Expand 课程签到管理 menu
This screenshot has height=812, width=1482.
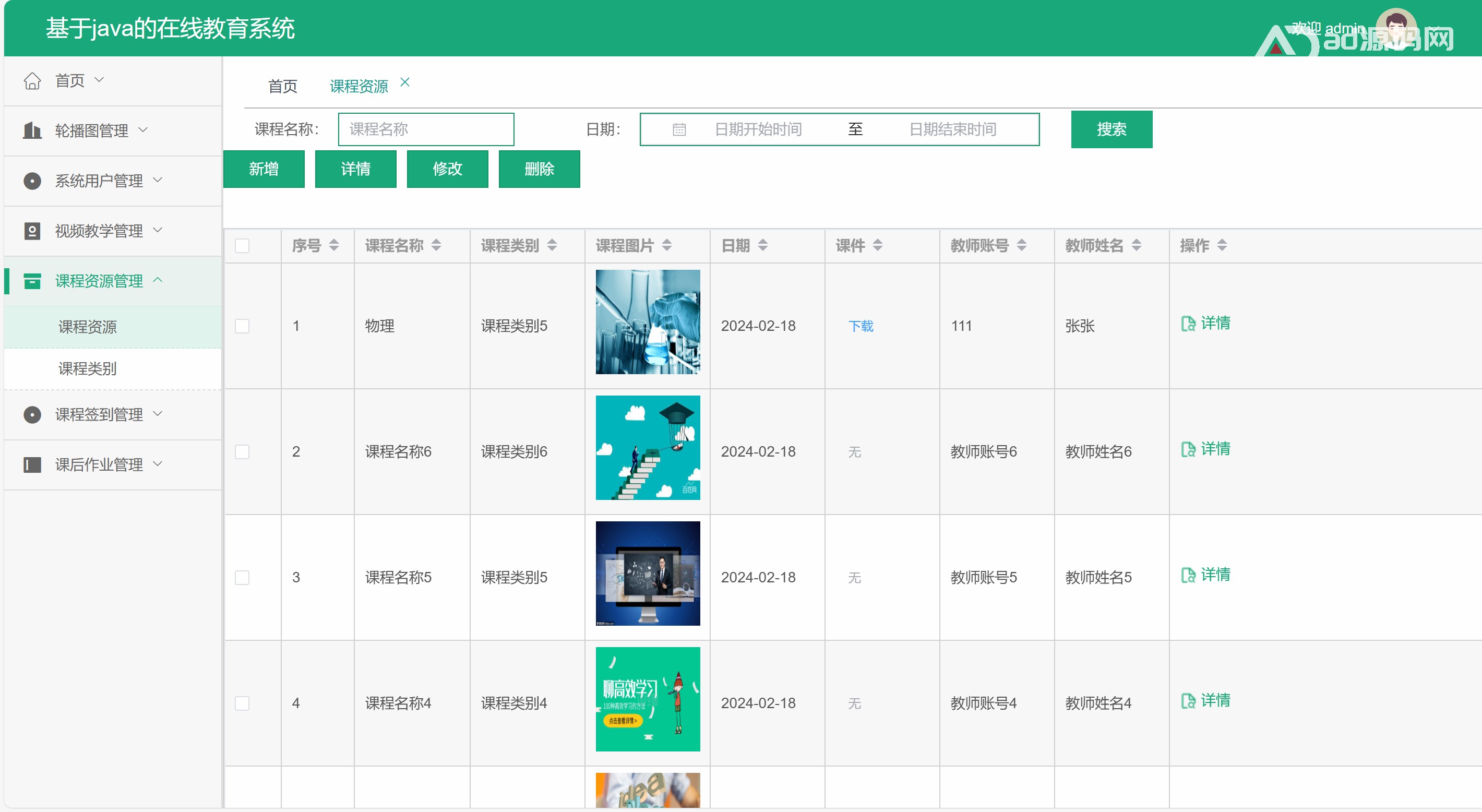[x=99, y=414]
